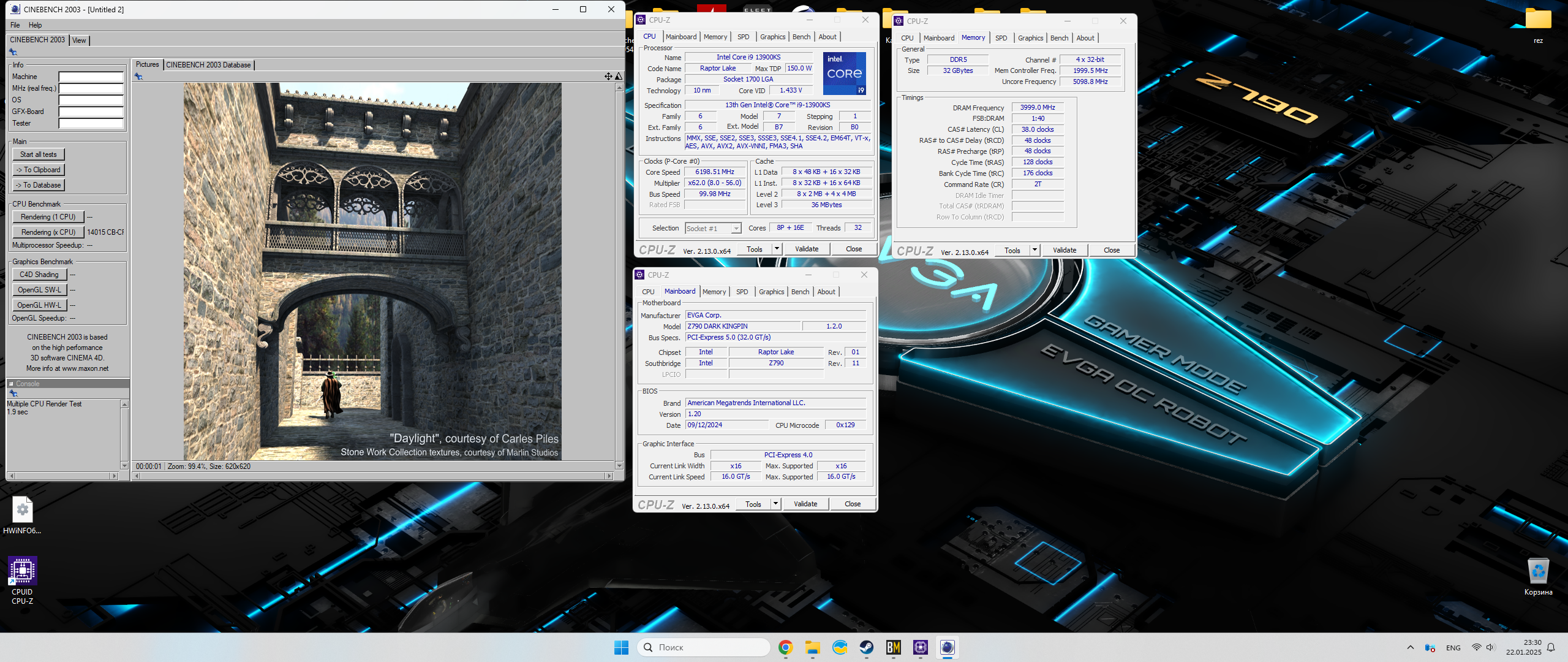Viewport: 1568px width, 662px height.
Task: Open Microsoft Edge from the taskbar
Action: [840, 647]
